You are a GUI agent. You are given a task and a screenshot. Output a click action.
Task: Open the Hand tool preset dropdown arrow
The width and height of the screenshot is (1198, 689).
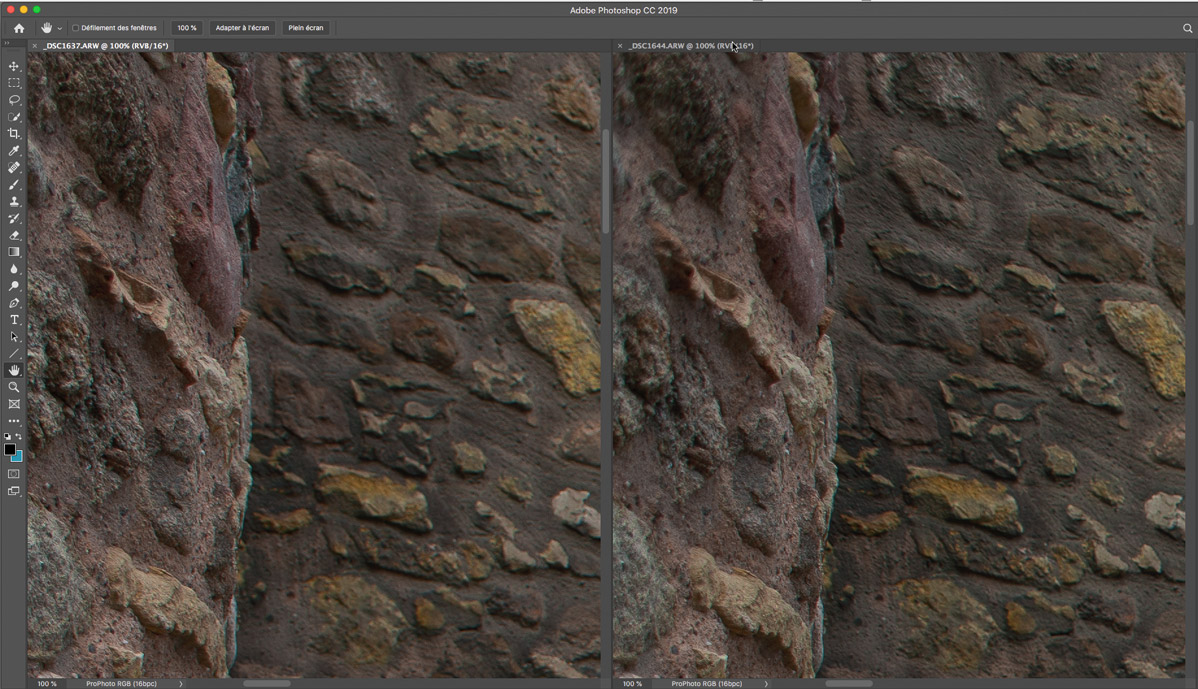coord(60,29)
